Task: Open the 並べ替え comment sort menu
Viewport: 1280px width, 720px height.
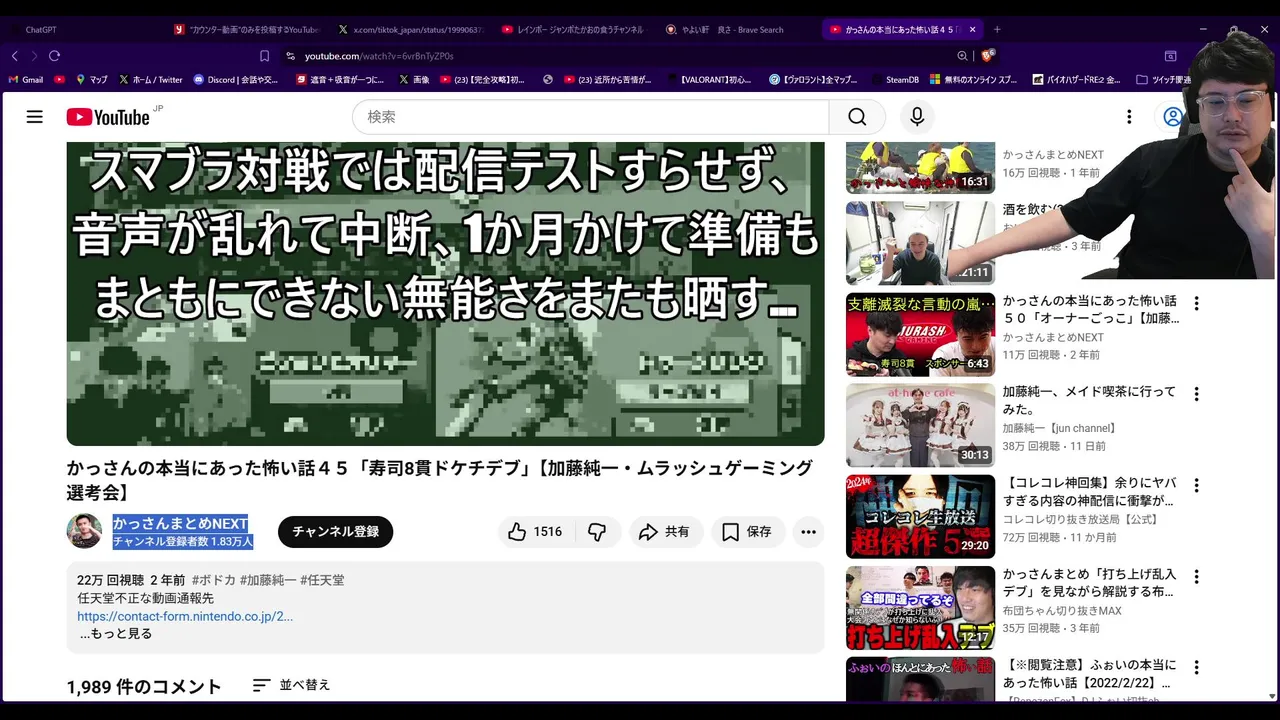Action: [291, 685]
